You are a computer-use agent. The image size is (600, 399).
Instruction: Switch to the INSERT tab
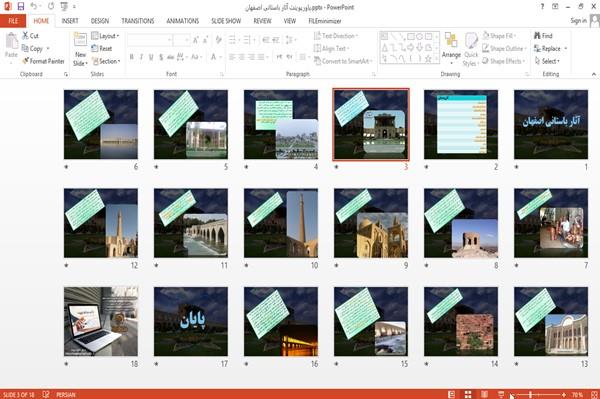click(x=70, y=21)
